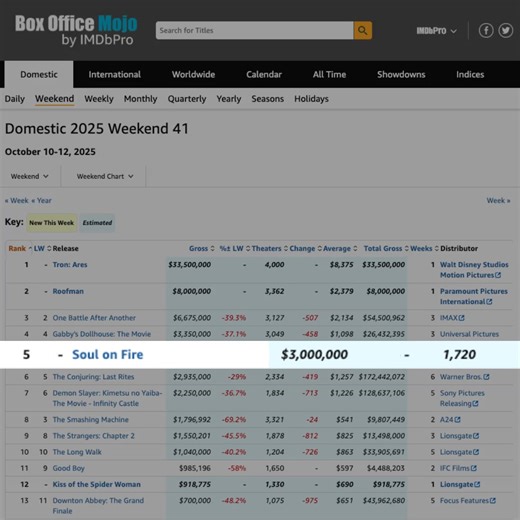Sort table by Weeks column
The height and width of the screenshot is (520, 520).
tap(424, 249)
